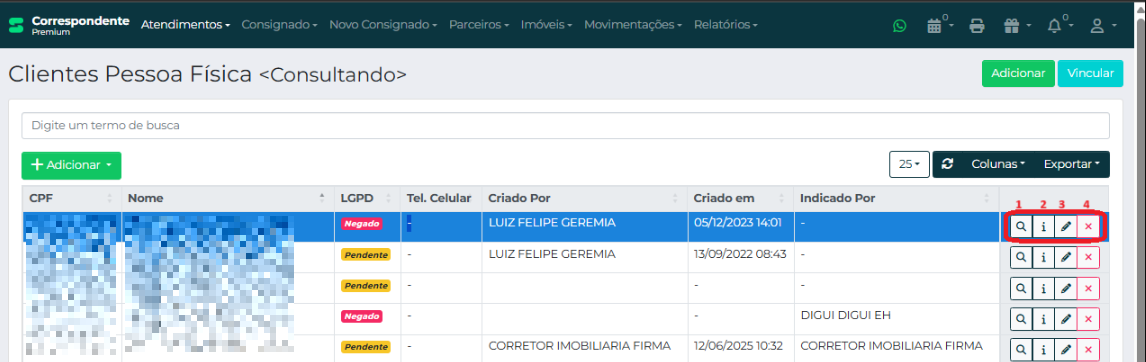
Task: Click the delete X in the 12/06/2025 row
Action: pyautogui.click(x=1088, y=350)
